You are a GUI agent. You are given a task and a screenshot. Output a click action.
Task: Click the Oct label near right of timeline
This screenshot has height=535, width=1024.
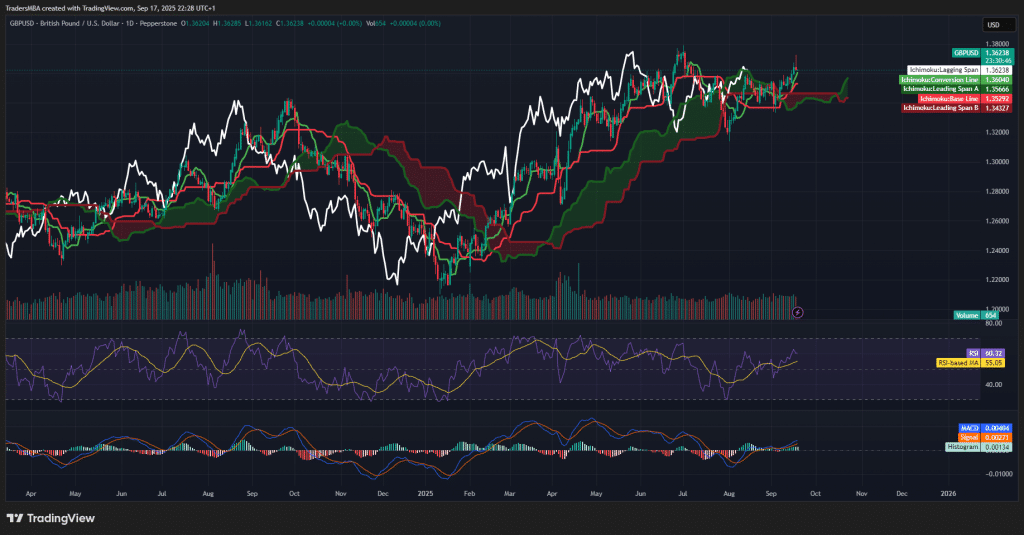817,493
